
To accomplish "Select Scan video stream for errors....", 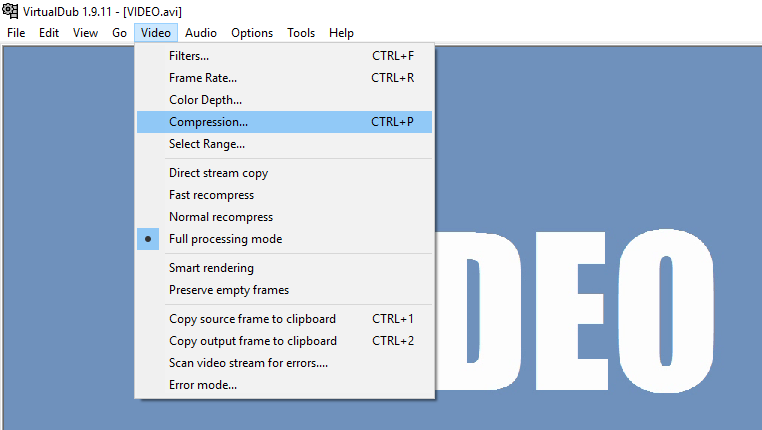I will [284, 363].
